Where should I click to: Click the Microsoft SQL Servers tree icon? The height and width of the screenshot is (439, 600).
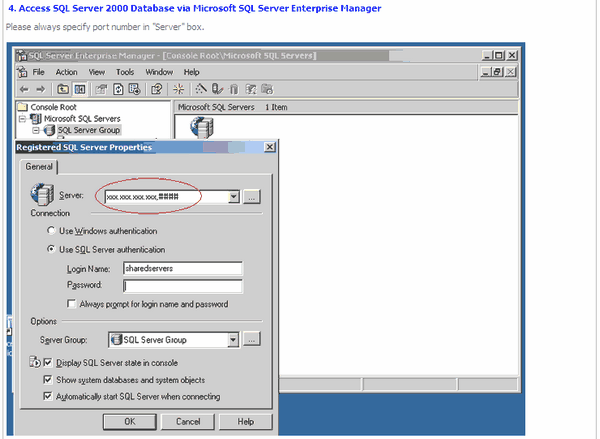36,119
